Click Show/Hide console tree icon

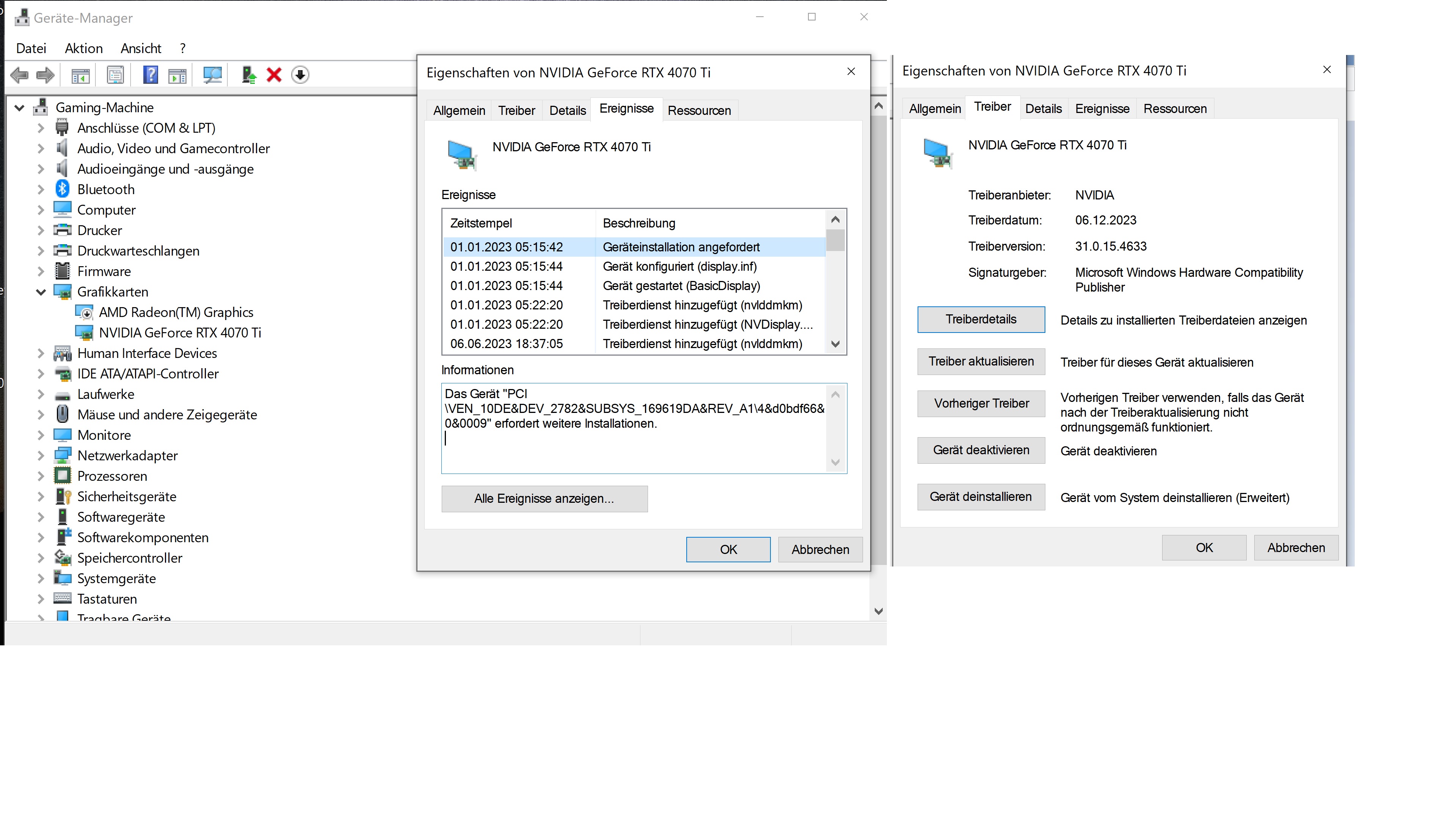[80, 75]
